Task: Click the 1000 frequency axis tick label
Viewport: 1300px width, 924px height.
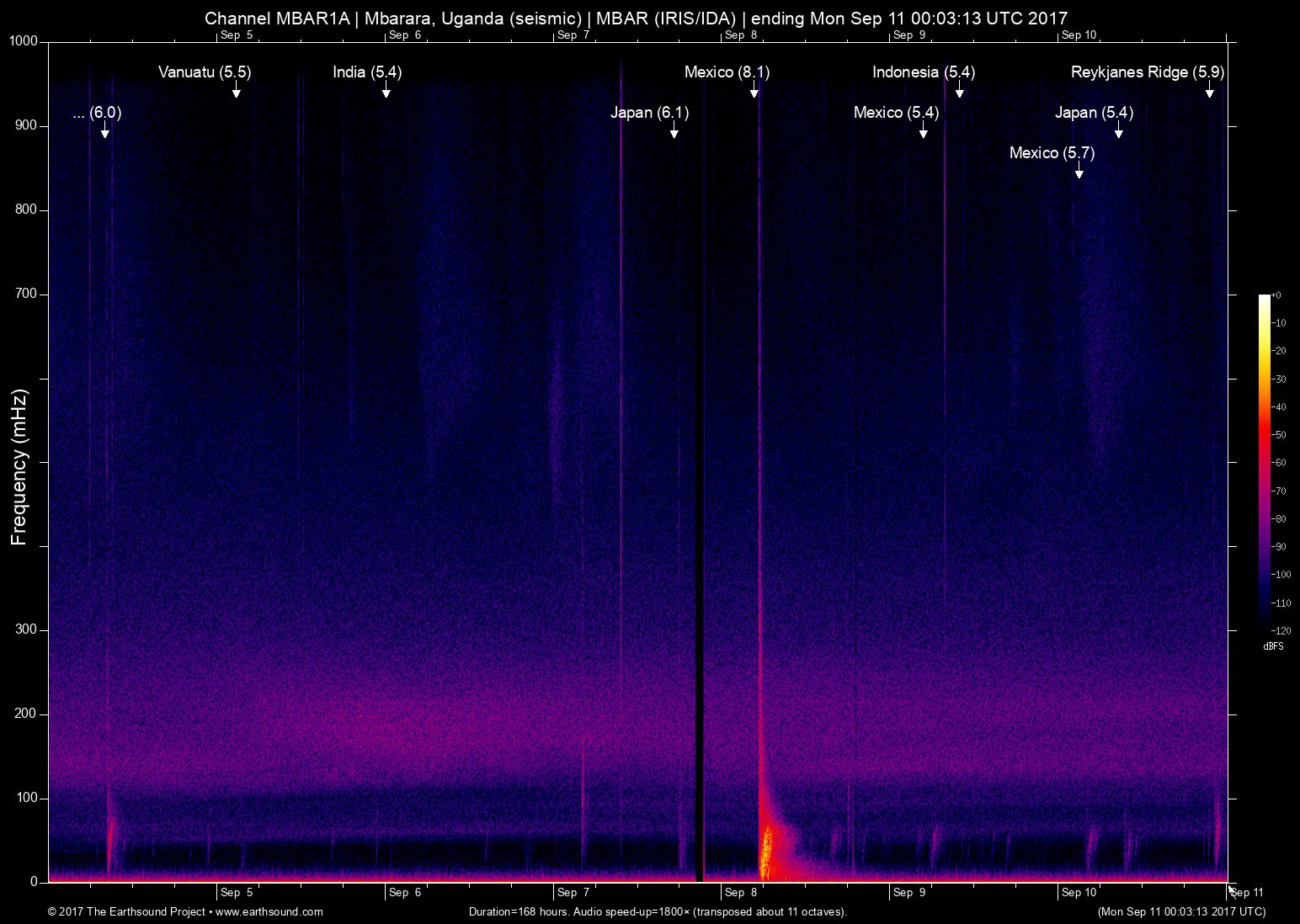Action: click(x=24, y=41)
